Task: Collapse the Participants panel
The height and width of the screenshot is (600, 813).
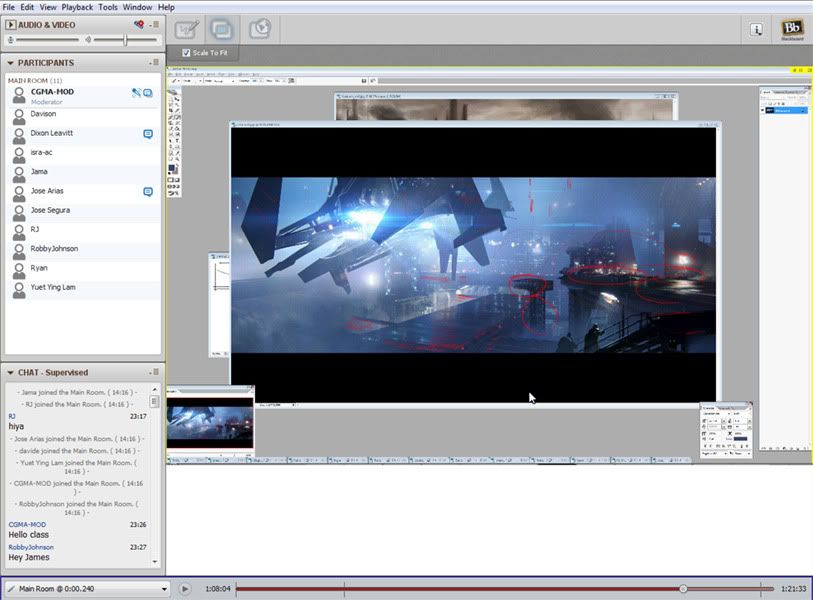Action: (x=10, y=63)
